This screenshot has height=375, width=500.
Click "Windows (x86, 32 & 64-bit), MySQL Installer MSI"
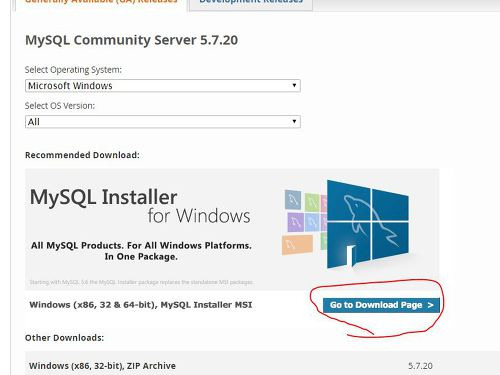(x=141, y=305)
